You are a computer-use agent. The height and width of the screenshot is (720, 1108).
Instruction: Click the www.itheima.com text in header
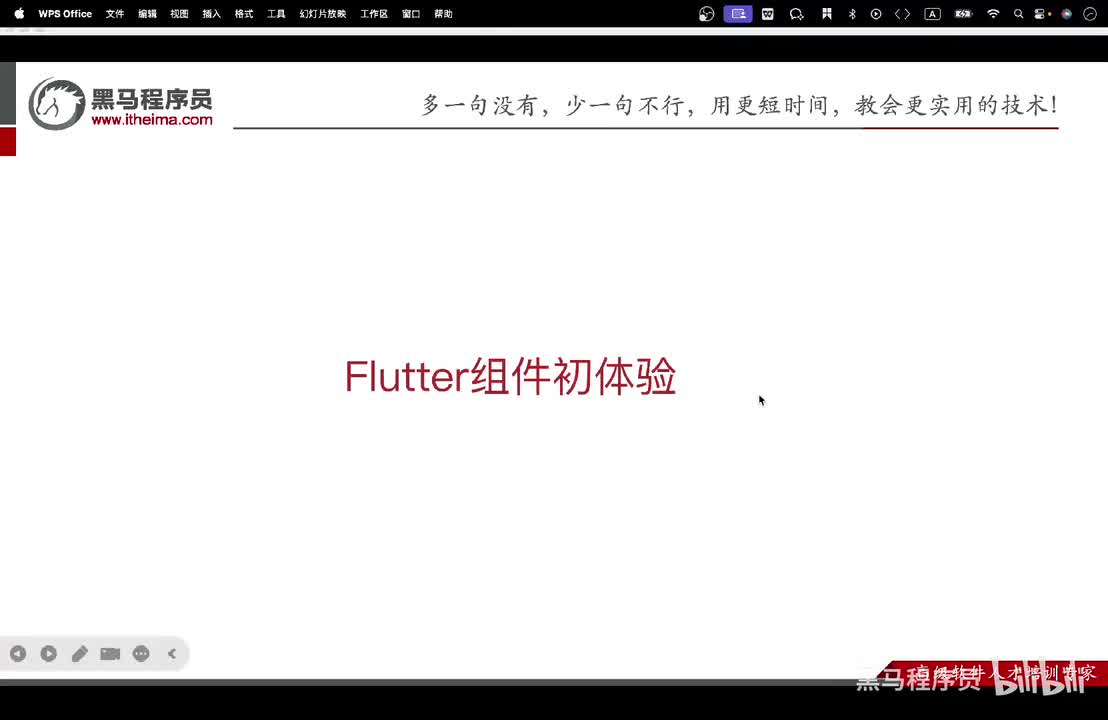(152, 119)
